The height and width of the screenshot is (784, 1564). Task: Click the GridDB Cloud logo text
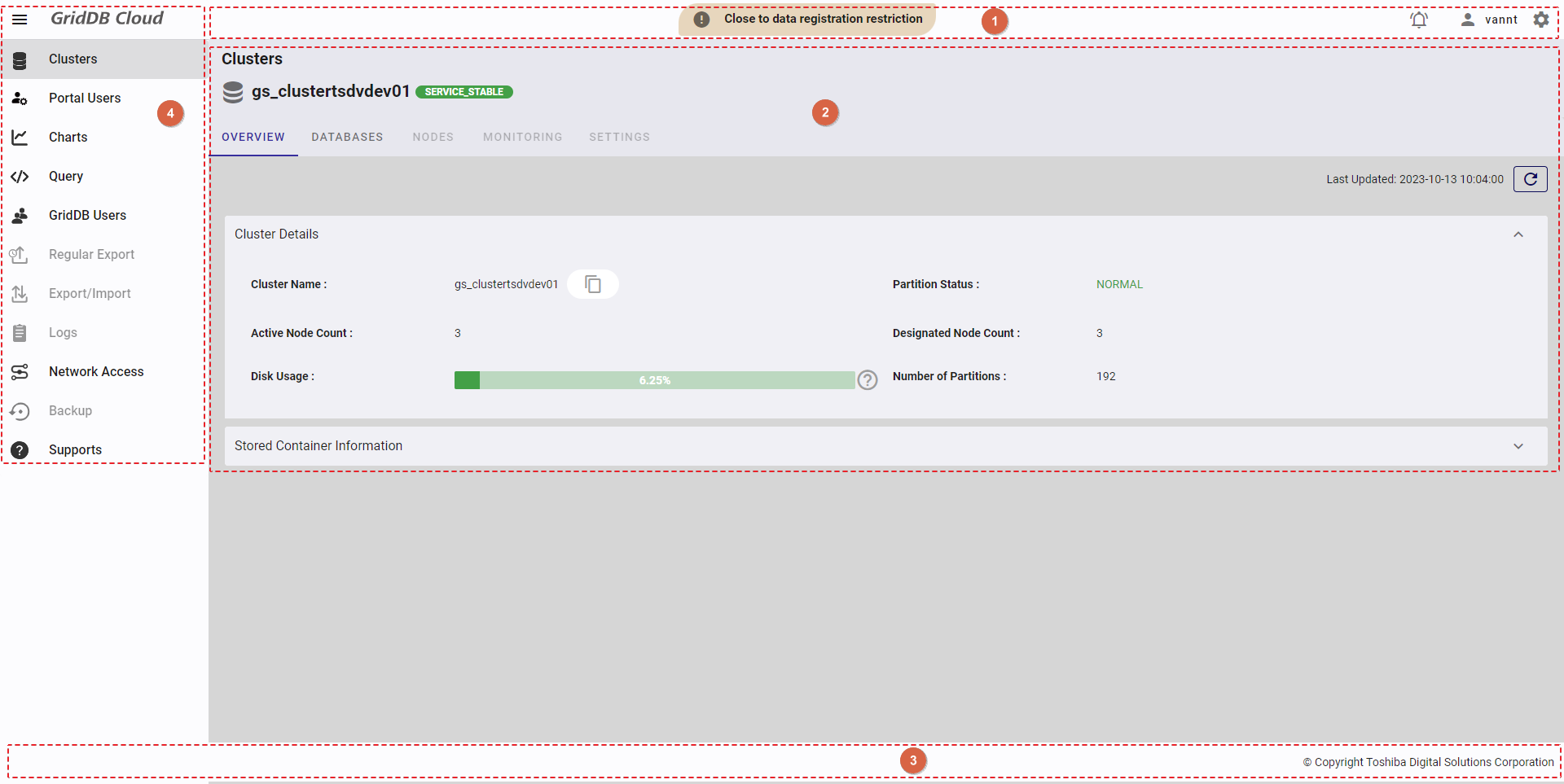click(107, 19)
